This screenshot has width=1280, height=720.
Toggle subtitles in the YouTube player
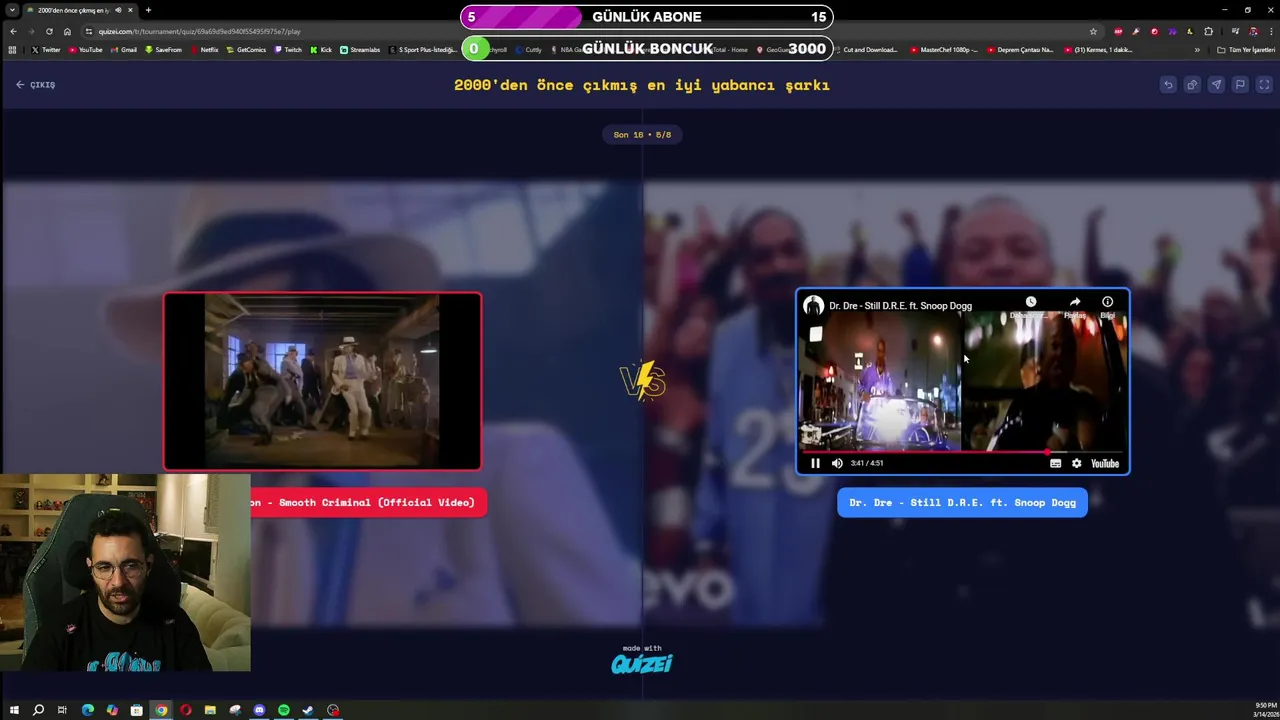click(1055, 463)
